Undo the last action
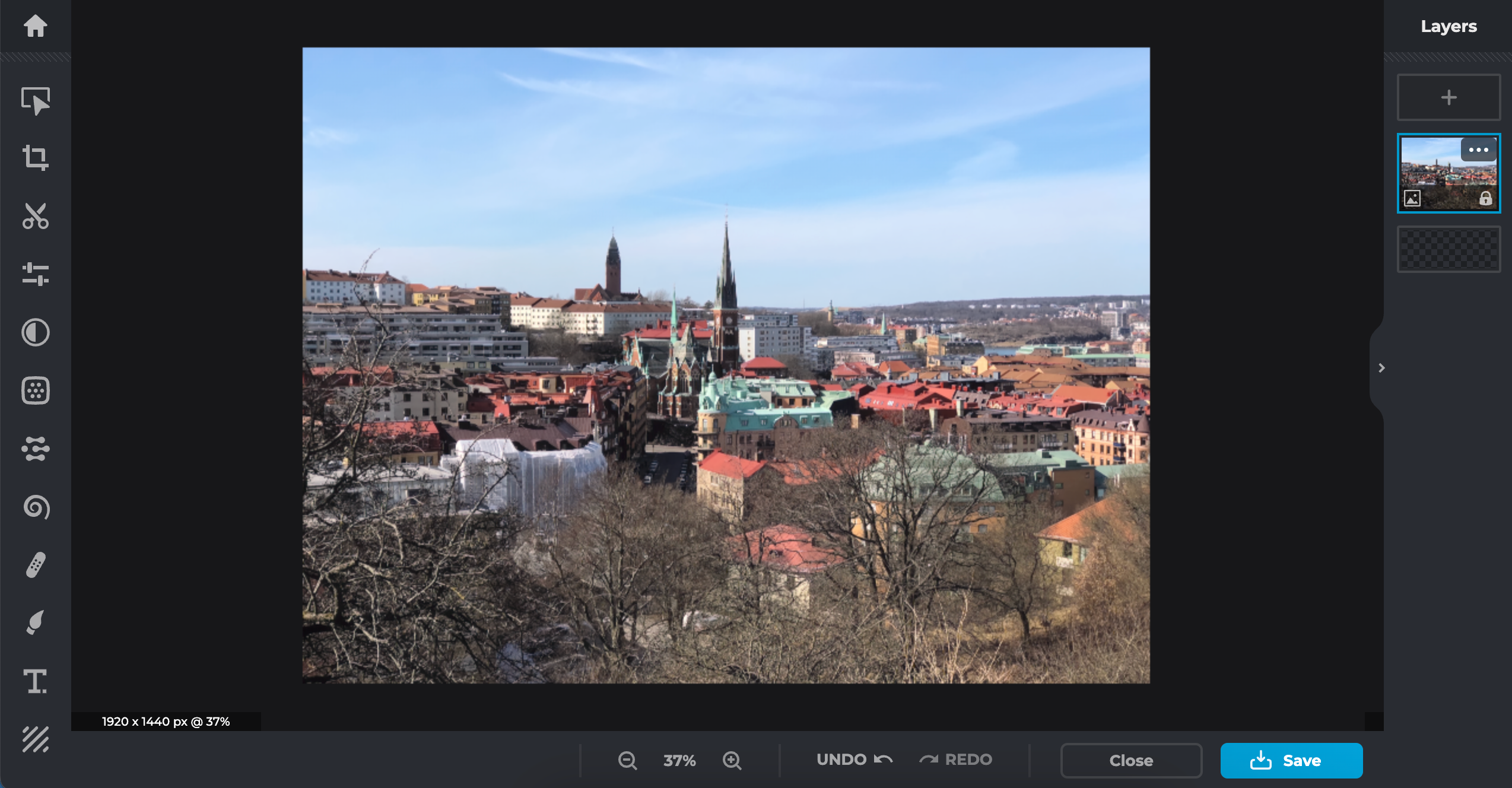 coord(853,759)
